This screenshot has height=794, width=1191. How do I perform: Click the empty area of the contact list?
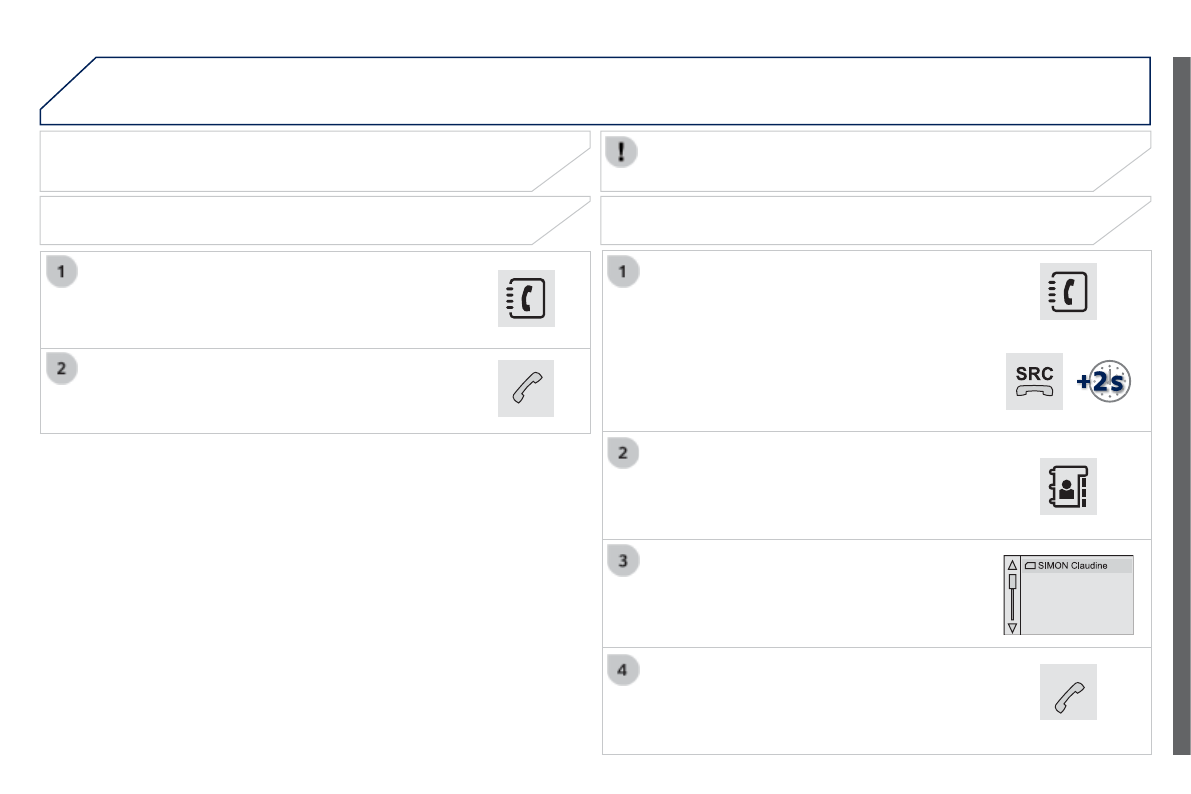point(1078,604)
